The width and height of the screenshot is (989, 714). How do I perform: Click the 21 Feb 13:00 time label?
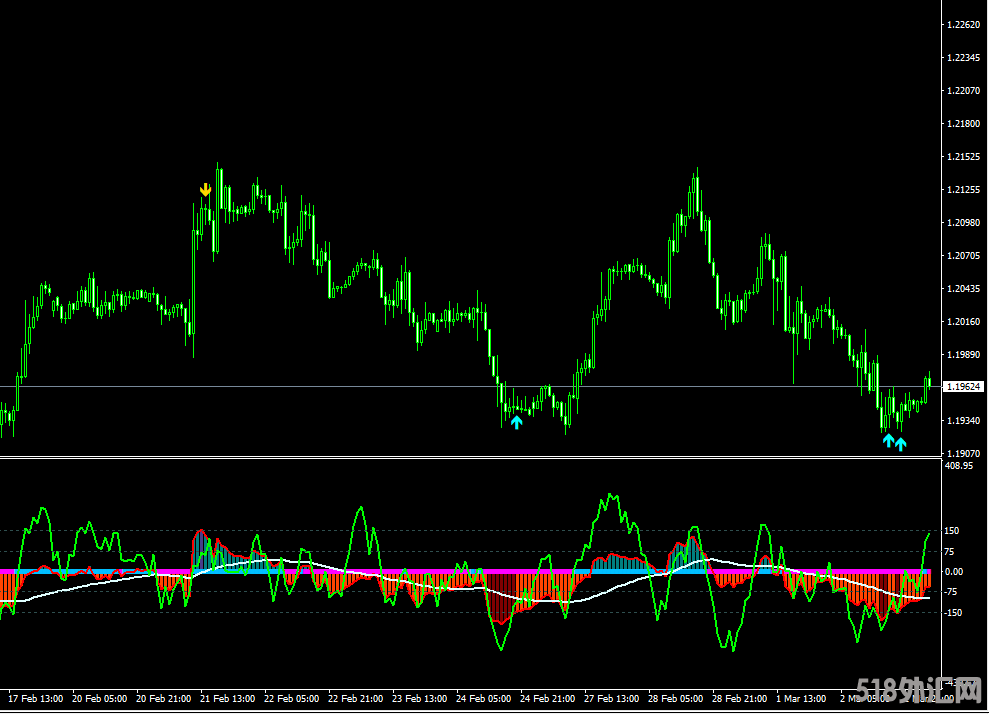tap(228, 699)
